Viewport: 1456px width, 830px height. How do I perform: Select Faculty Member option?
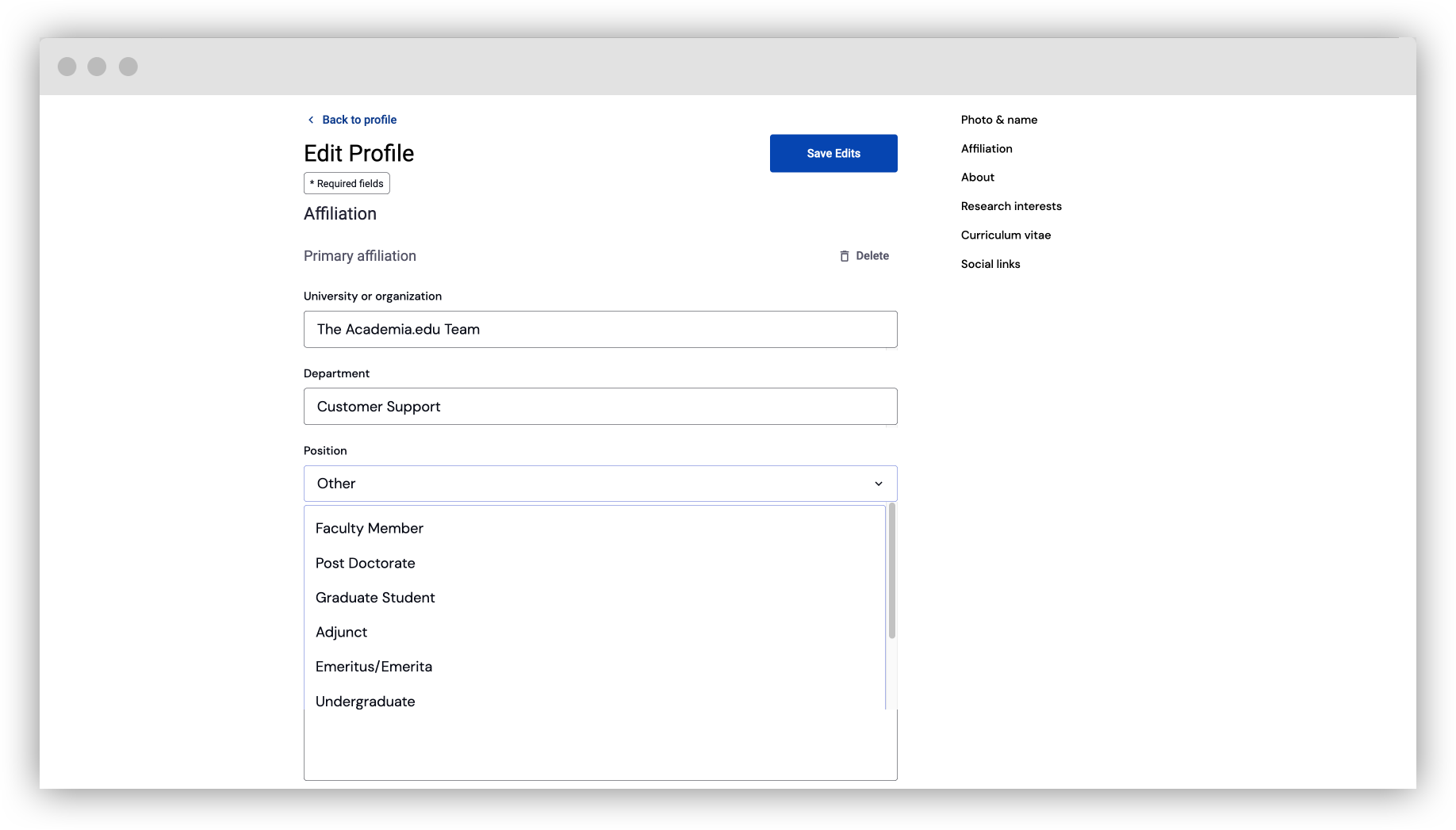(595, 528)
